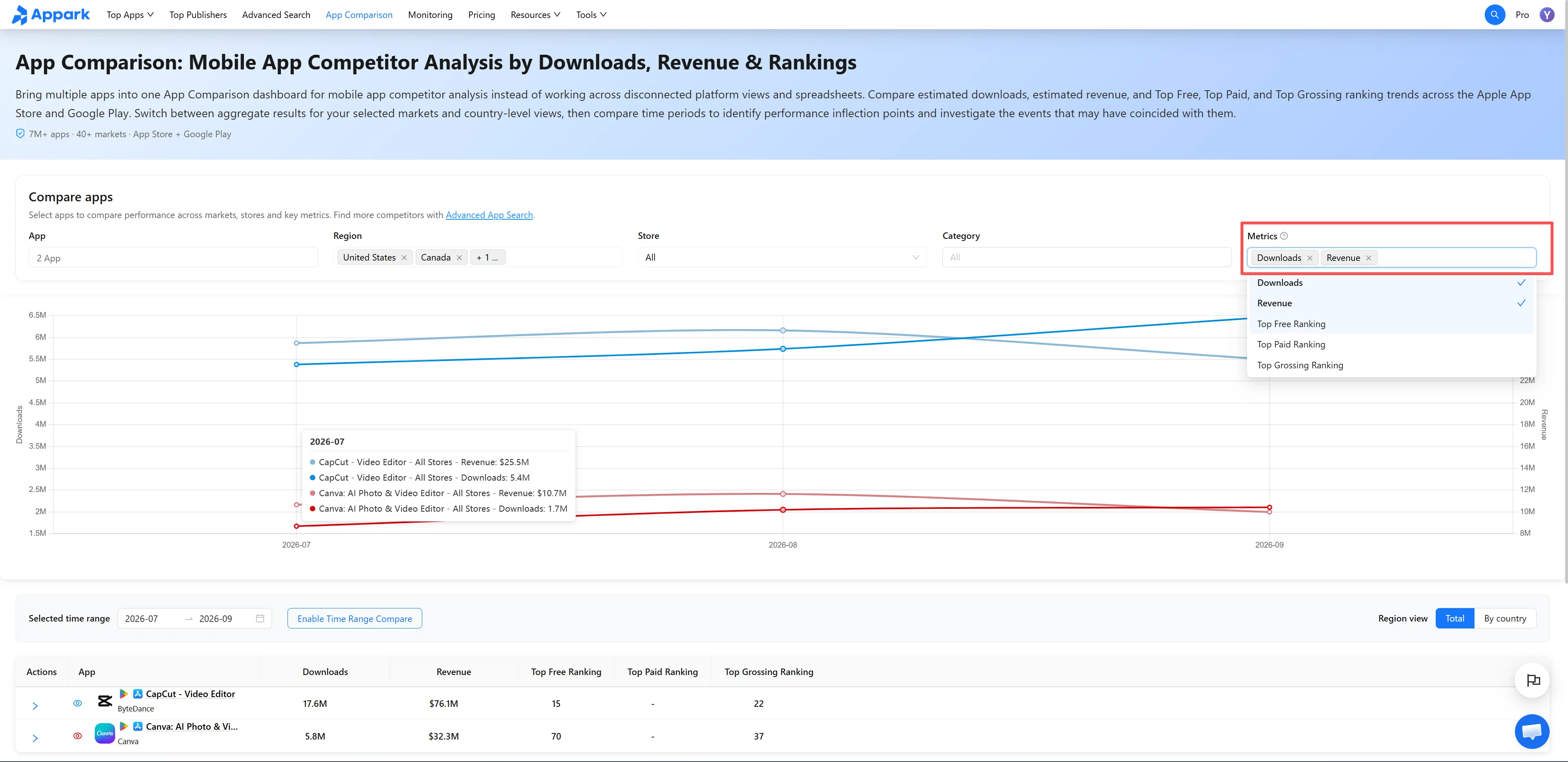Expand the CapCut table row
Screen dimensions: 1568x762
35,706
